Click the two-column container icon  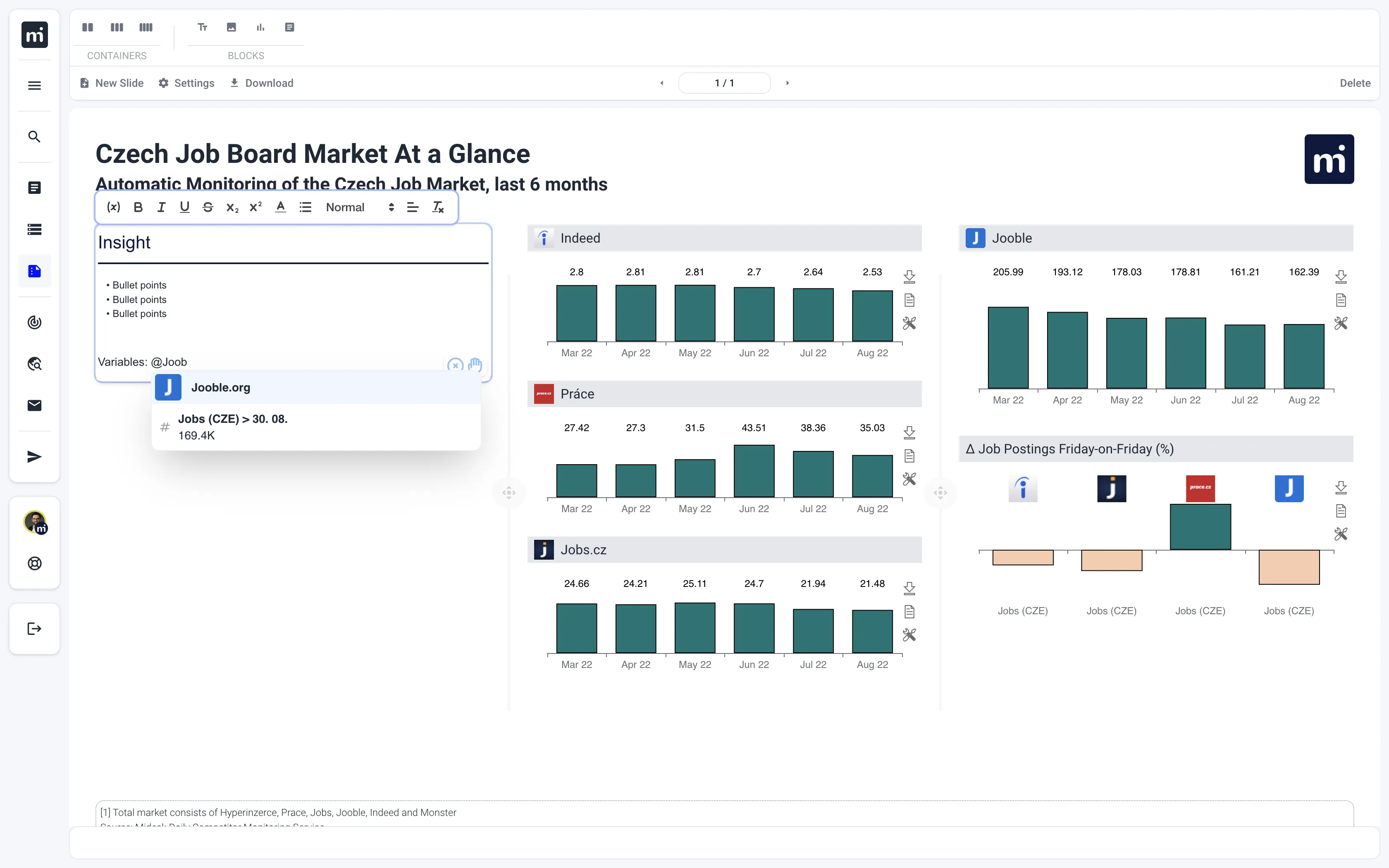[x=87, y=27]
